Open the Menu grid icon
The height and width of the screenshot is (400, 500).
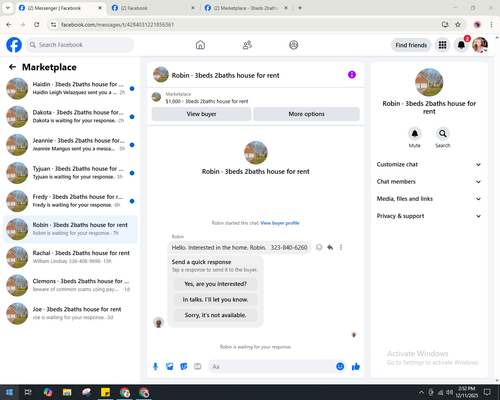point(442,45)
